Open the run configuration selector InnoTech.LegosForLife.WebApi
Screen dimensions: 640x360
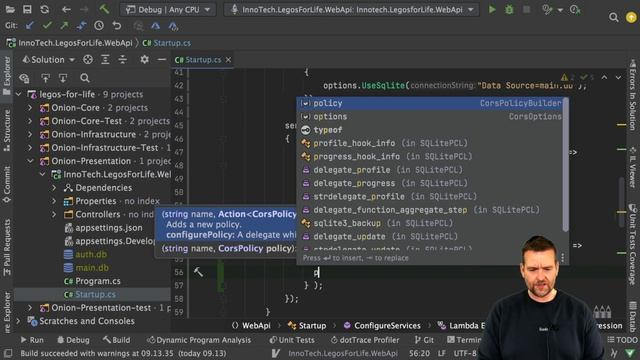click(x=351, y=9)
